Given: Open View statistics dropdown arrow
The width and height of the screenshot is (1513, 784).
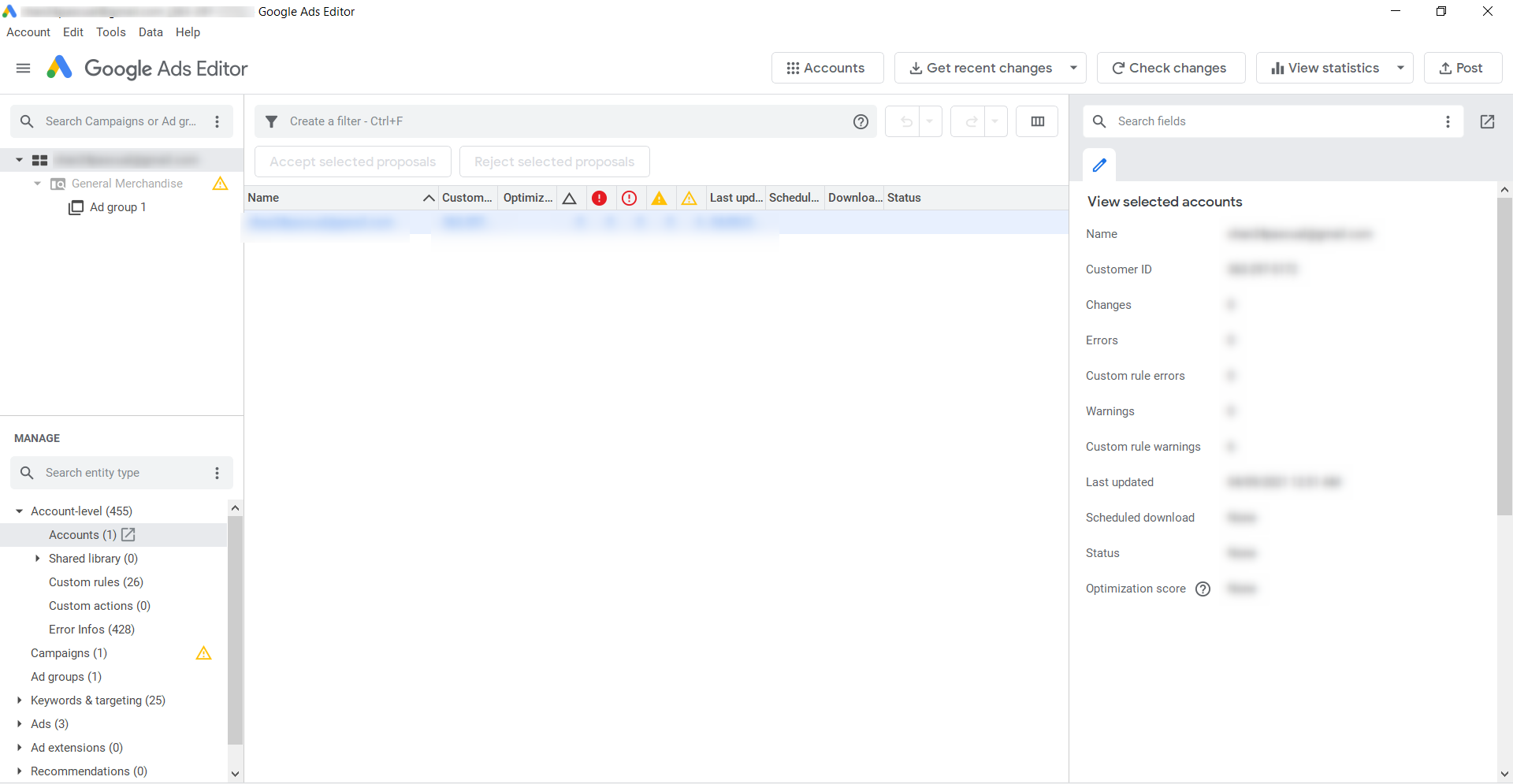Looking at the screenshot, I should pos(1400,68).
